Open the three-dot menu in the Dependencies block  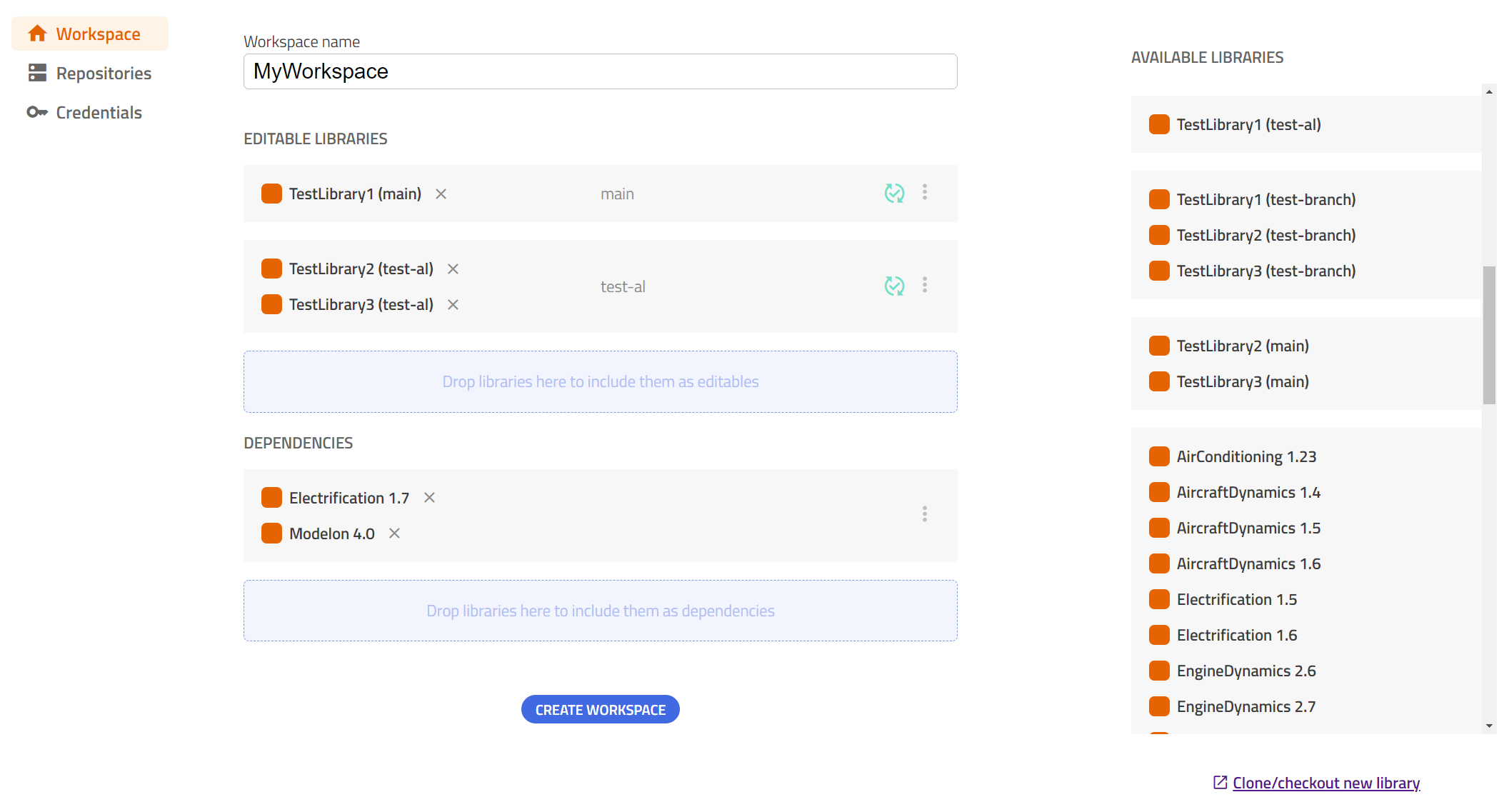coord(925,514)
